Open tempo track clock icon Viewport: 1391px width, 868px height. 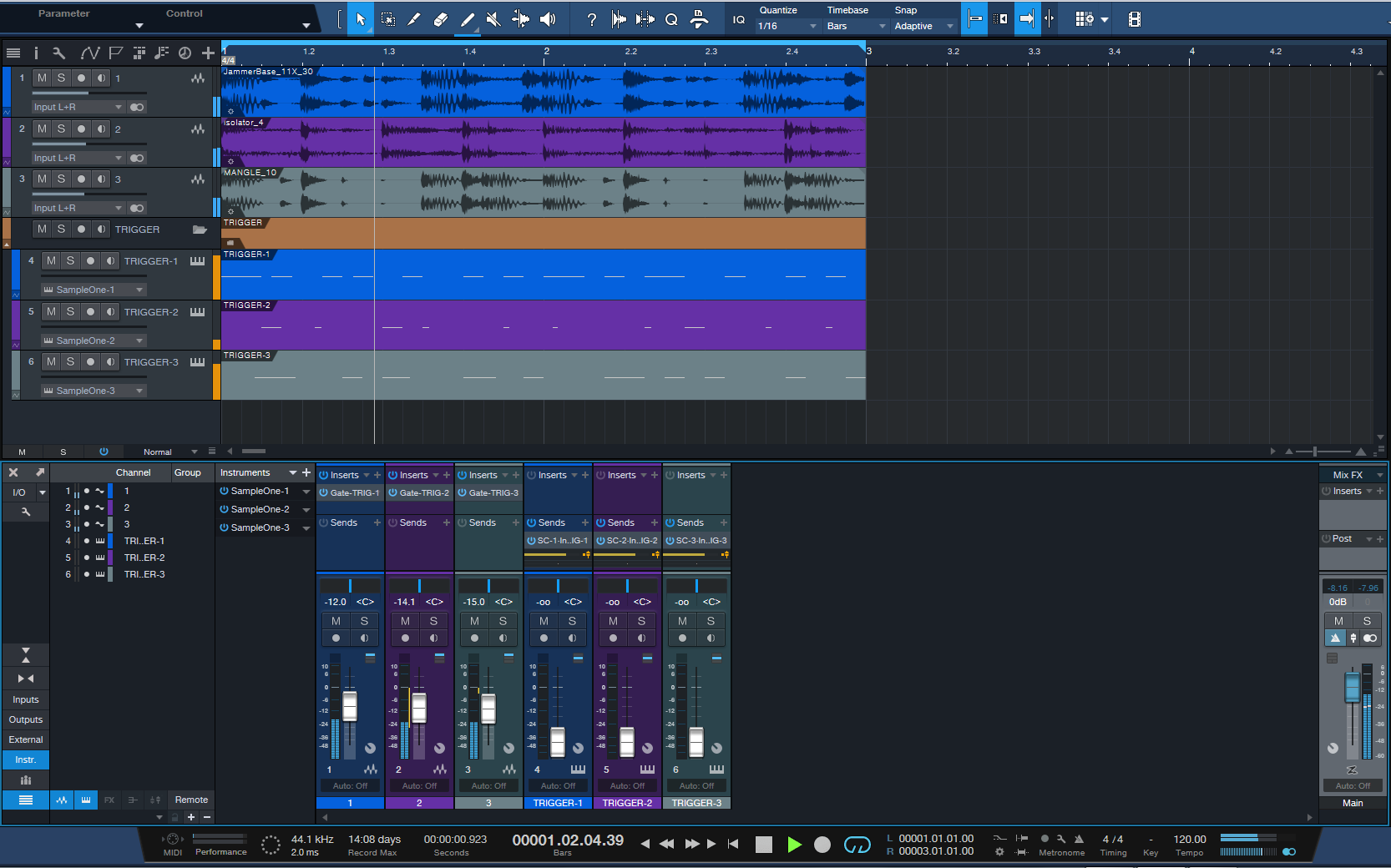point(185,53)
